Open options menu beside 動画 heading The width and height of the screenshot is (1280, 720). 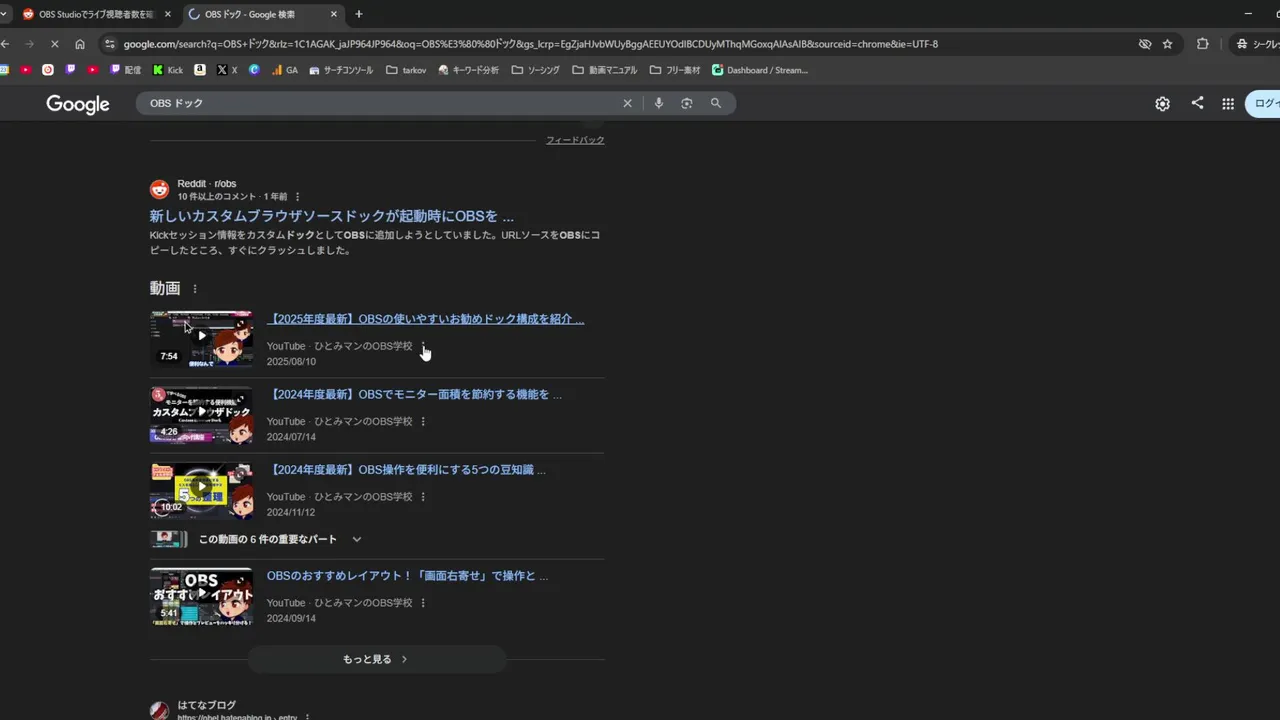tap(195, 289)
